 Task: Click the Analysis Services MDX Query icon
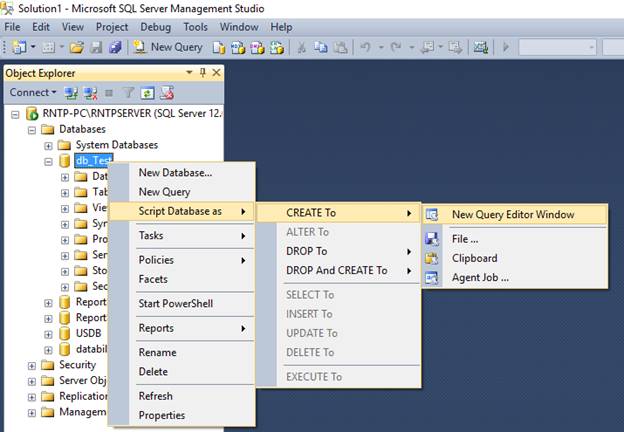point(238,48)
